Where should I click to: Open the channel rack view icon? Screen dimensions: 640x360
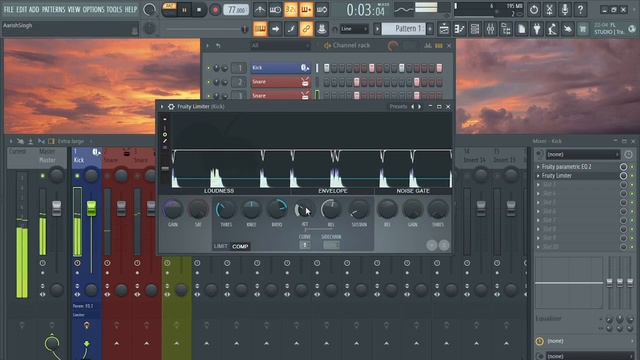coord(475,29)
